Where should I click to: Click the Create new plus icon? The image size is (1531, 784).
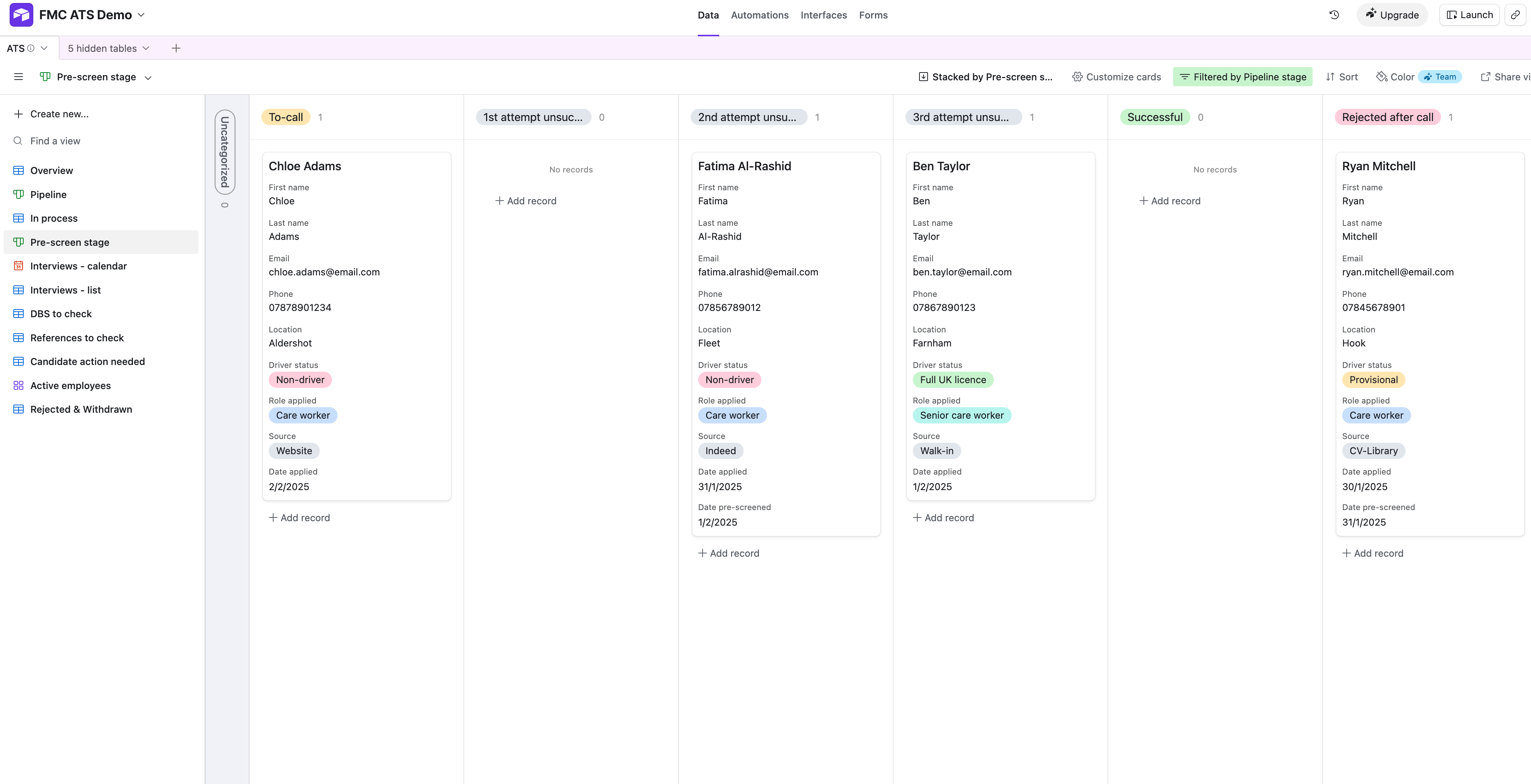coord(19,114)
